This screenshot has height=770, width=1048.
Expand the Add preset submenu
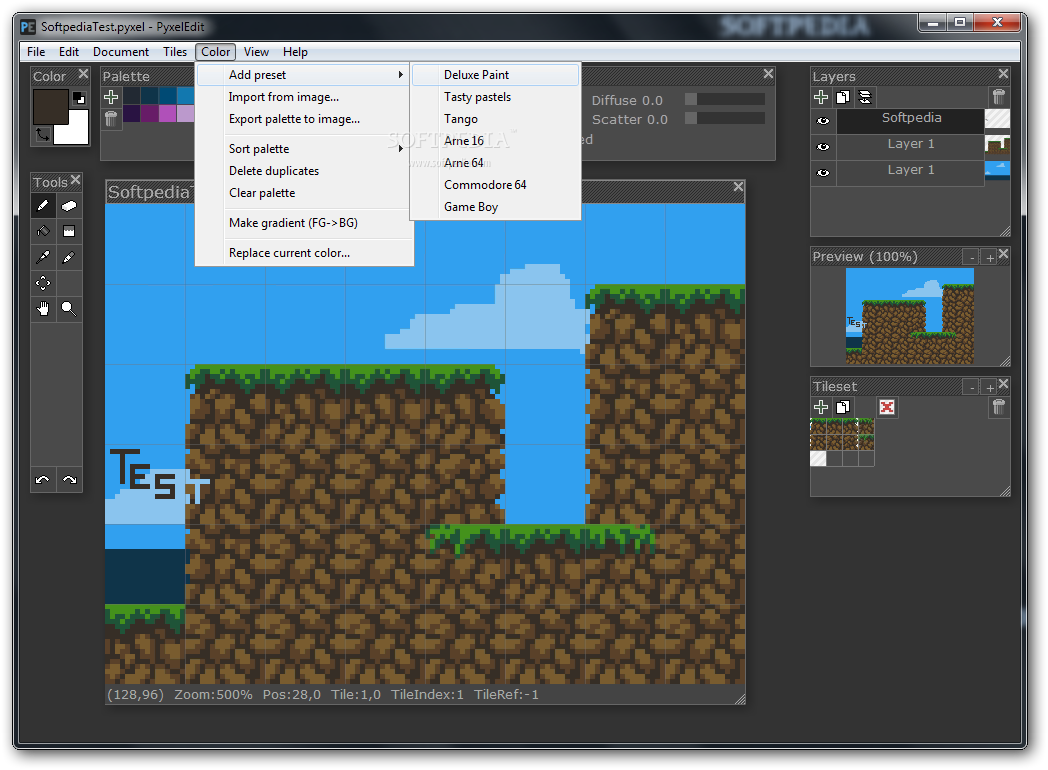[303, 75]
